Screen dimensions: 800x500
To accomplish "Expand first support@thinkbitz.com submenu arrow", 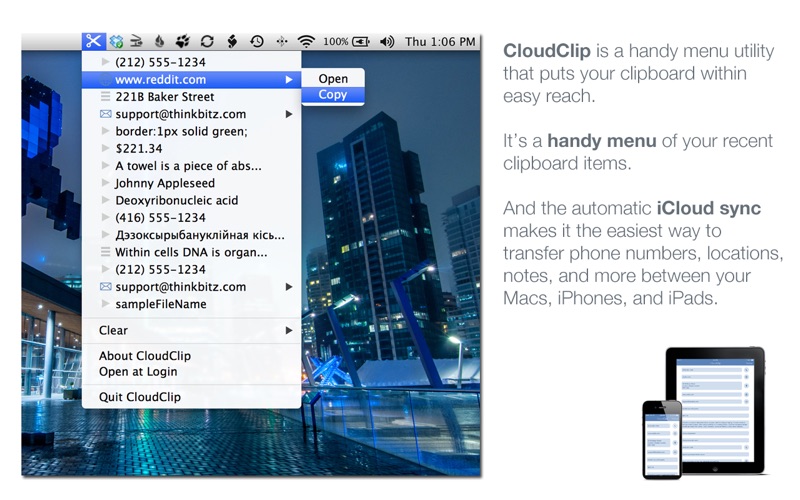I will pos(289,114).
